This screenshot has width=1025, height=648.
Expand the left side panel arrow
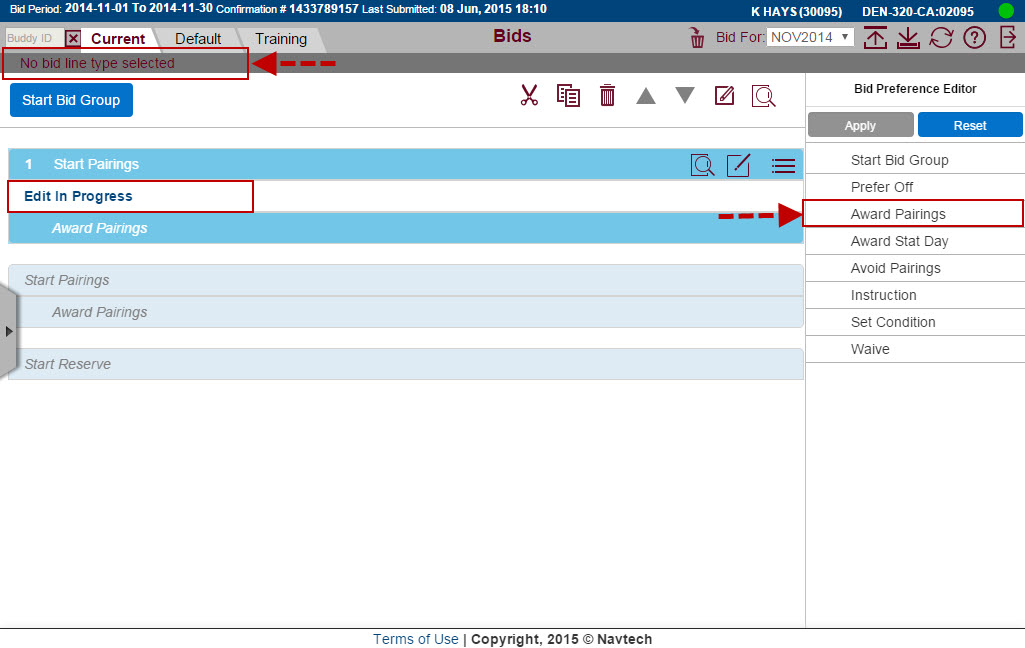tap(9, 331)
